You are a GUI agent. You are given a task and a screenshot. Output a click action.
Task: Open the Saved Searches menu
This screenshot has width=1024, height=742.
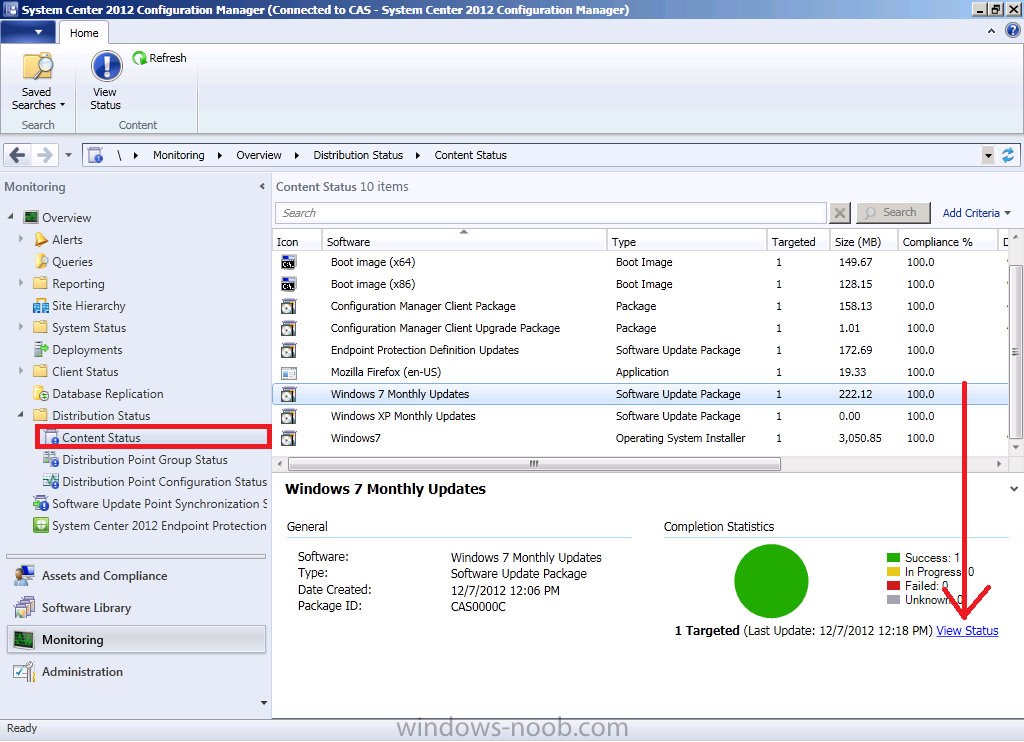coord(38,82)
